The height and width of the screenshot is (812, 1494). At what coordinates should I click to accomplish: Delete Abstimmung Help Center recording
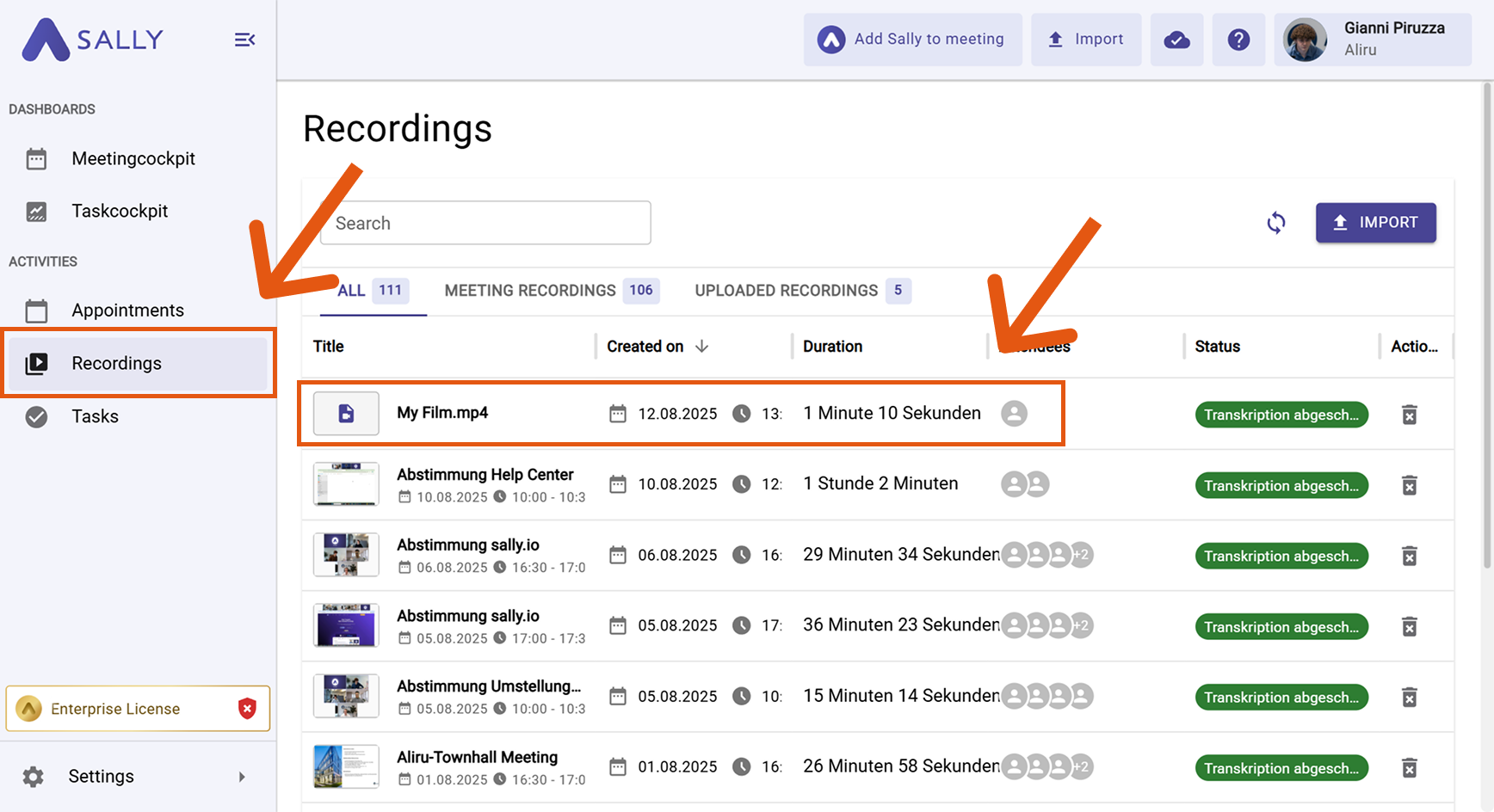pos(1409,485)
